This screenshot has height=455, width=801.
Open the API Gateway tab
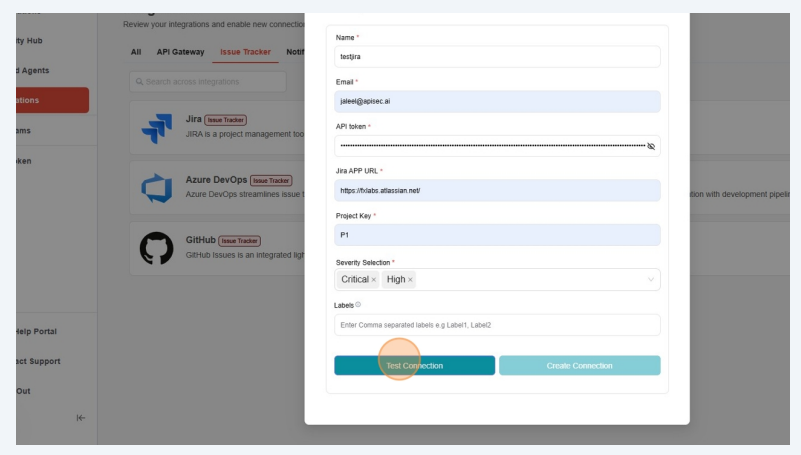point(180,52)
